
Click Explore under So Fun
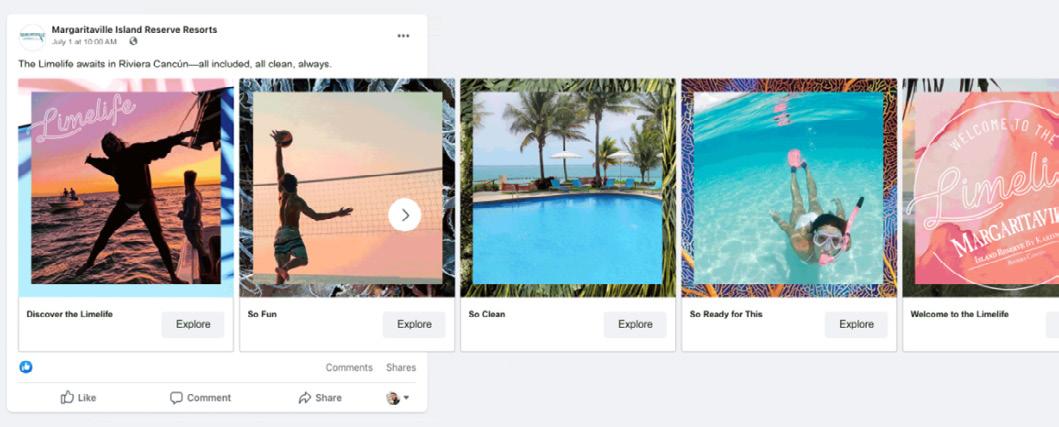[x=414, y=324]
